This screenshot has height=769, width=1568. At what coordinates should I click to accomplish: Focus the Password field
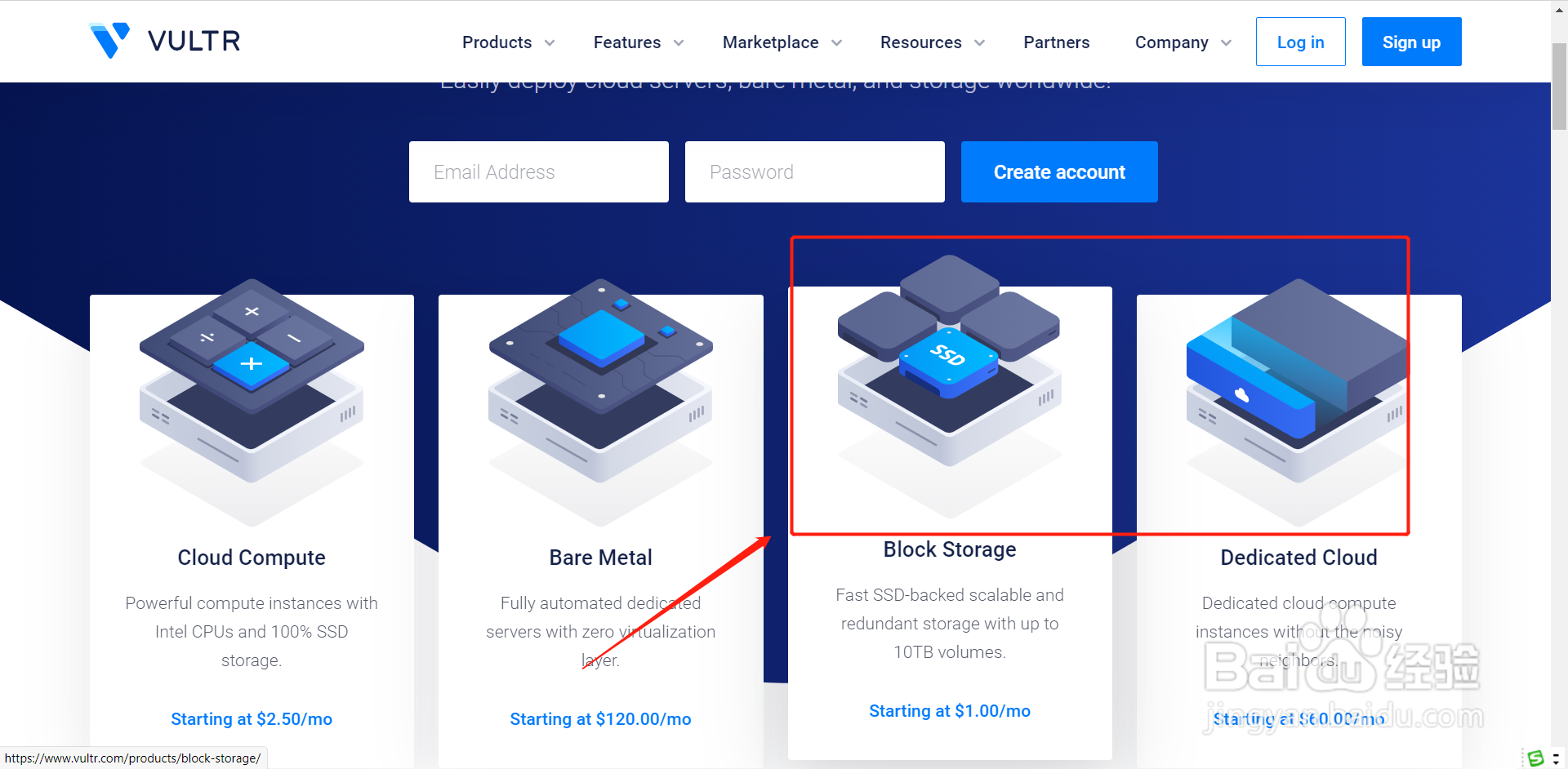(815, 172)
